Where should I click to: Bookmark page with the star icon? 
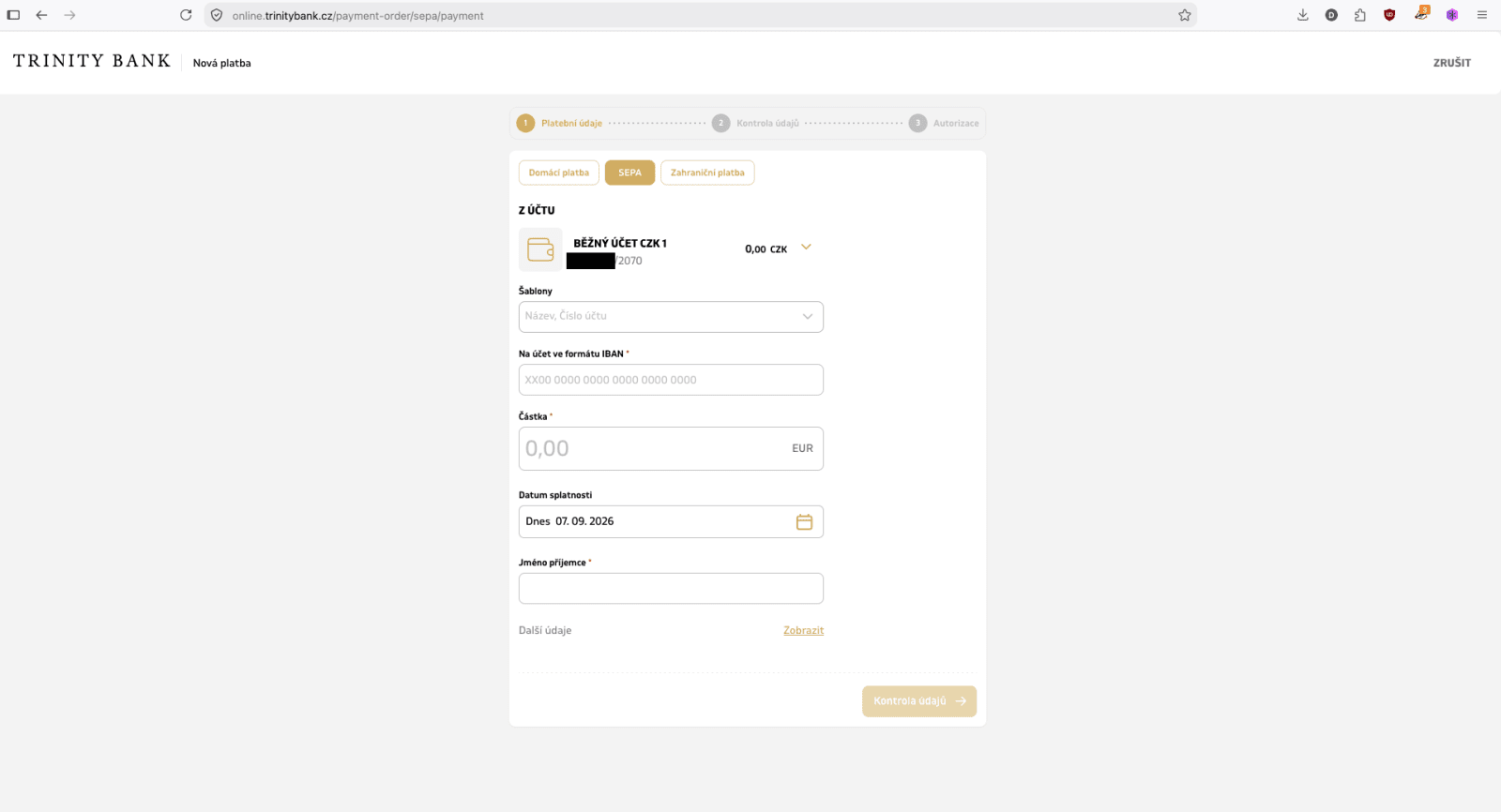tap(1185, 15)
